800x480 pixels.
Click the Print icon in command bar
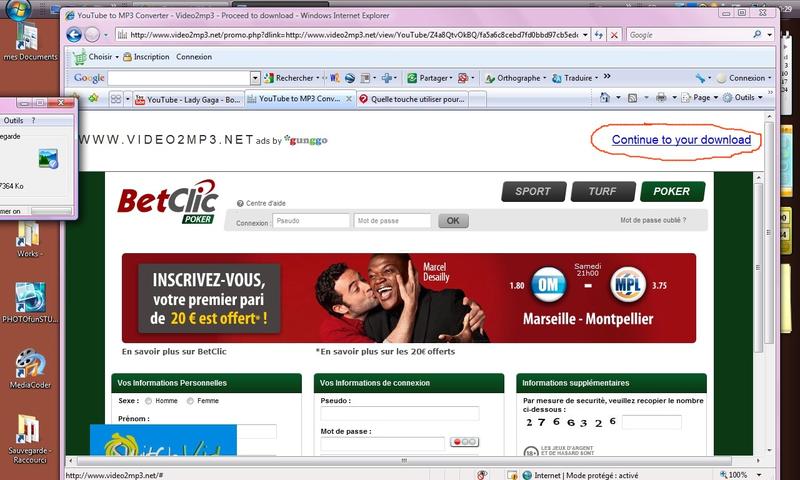point(660,98)
